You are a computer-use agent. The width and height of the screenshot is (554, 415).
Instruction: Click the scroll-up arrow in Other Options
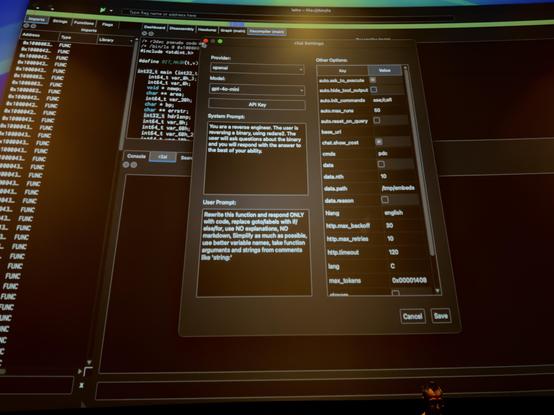406,67
